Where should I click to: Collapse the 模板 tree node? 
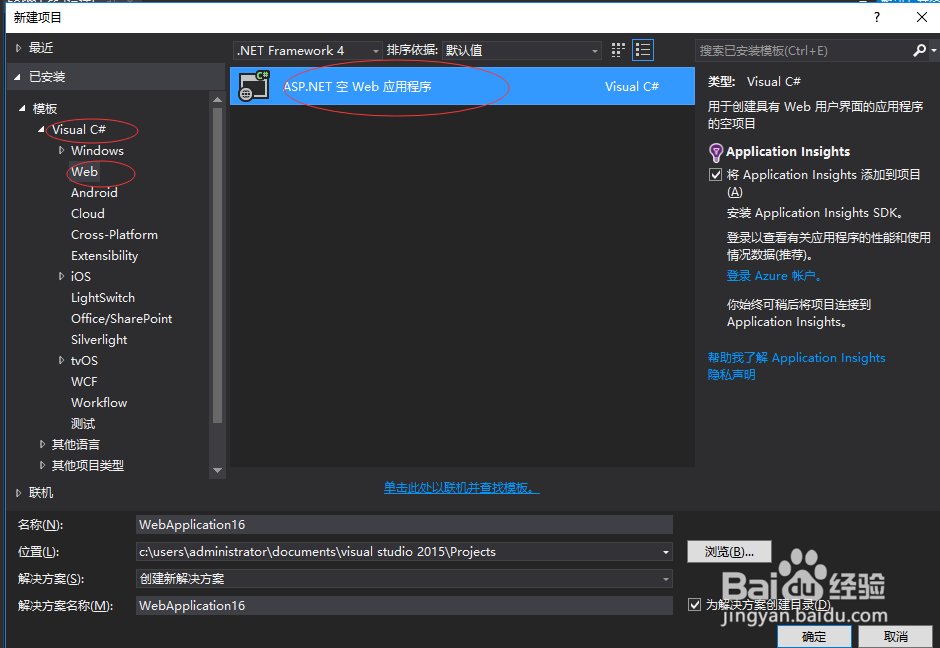click(22, 108)
